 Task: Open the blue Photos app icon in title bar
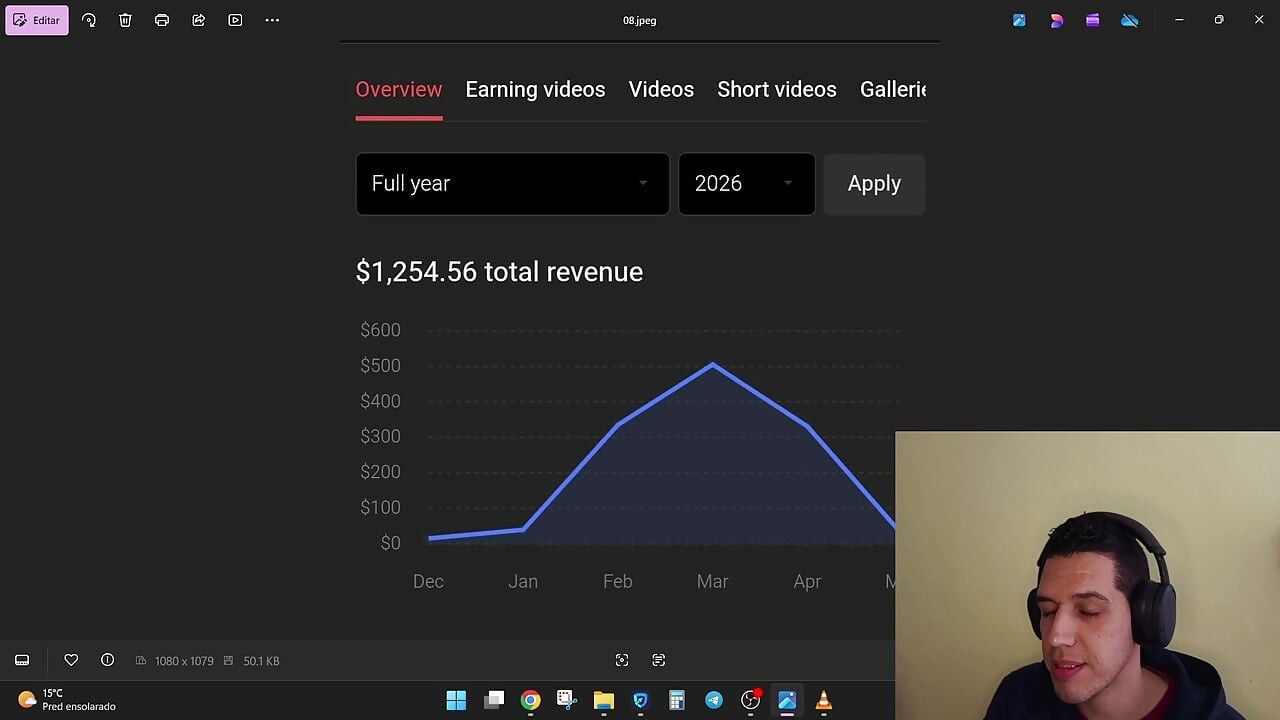point(1019,20)
